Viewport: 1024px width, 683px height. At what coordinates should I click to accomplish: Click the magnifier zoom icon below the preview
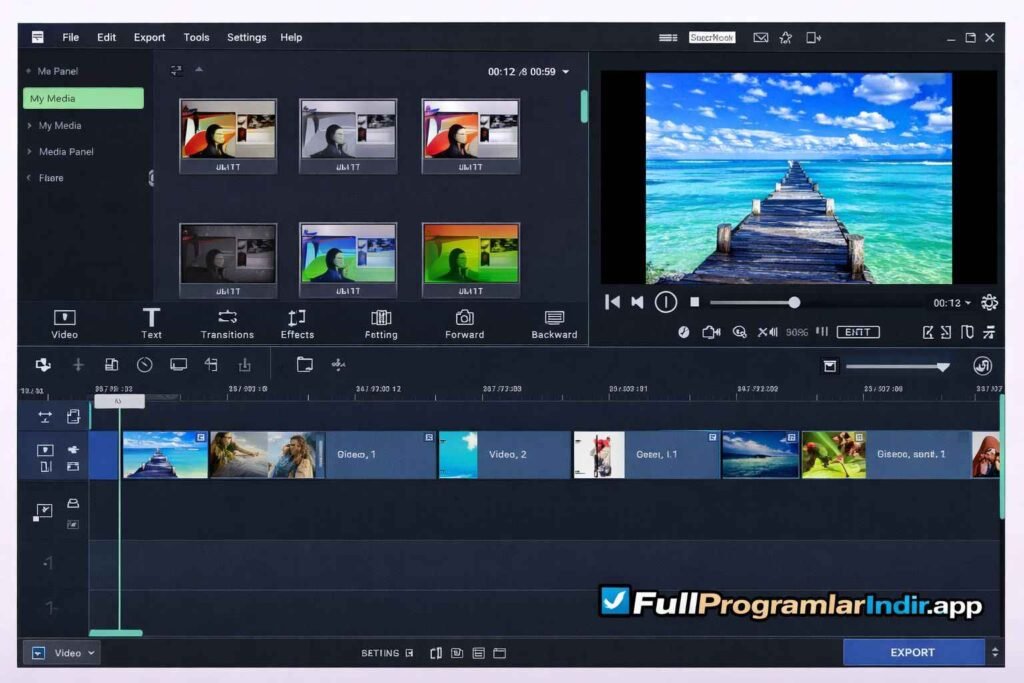pyautogui.click(x=738, y=331)
